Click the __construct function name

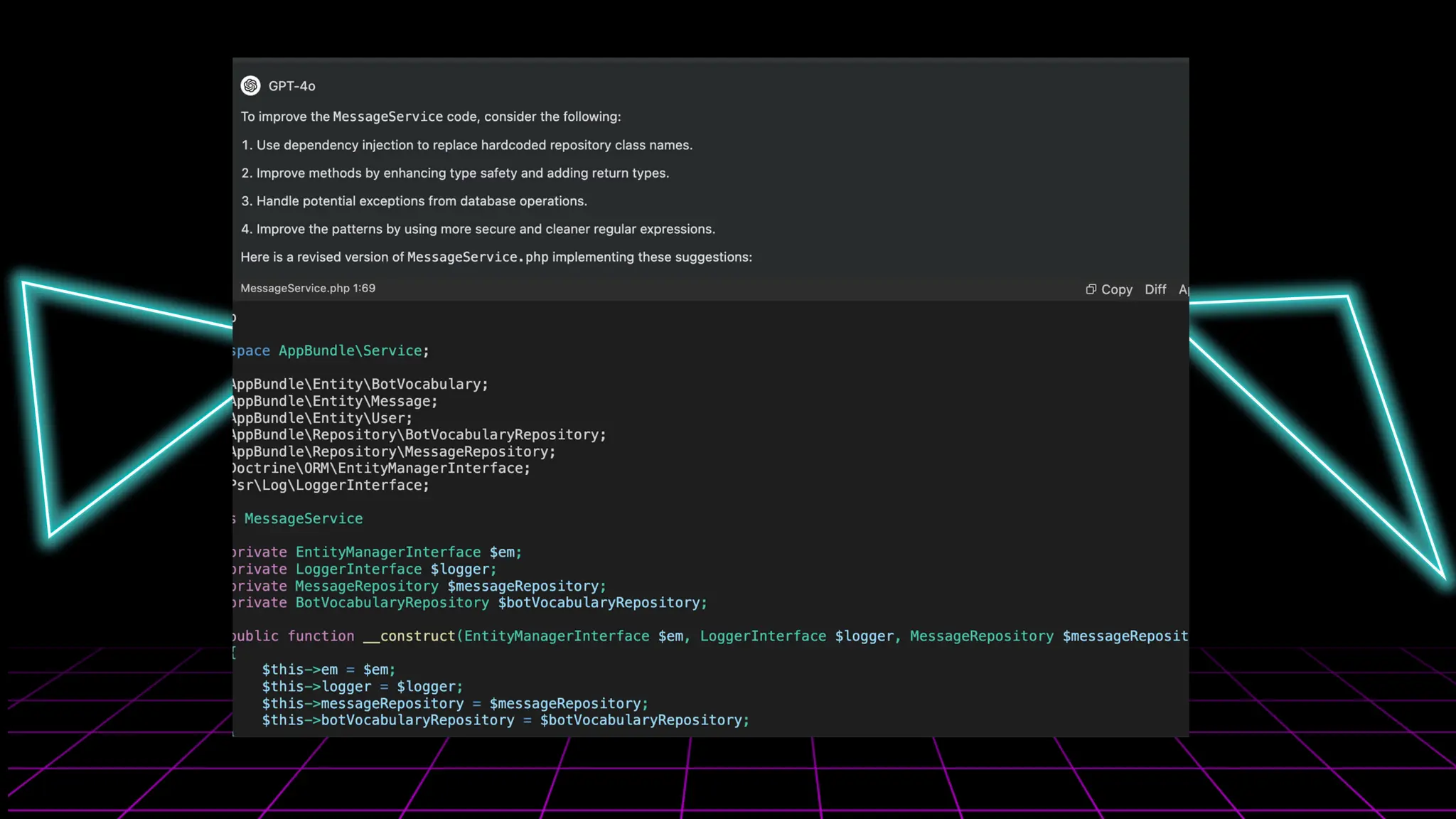pos(409,636)
